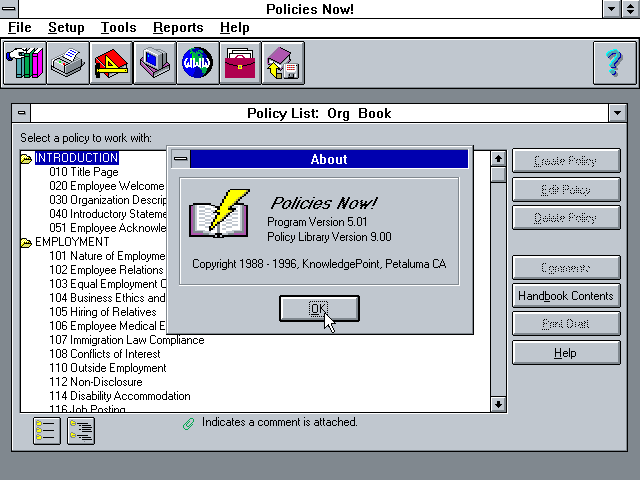Viewport: 640px width, 480px height.
Task: Open the File menu
Action: 20,27
